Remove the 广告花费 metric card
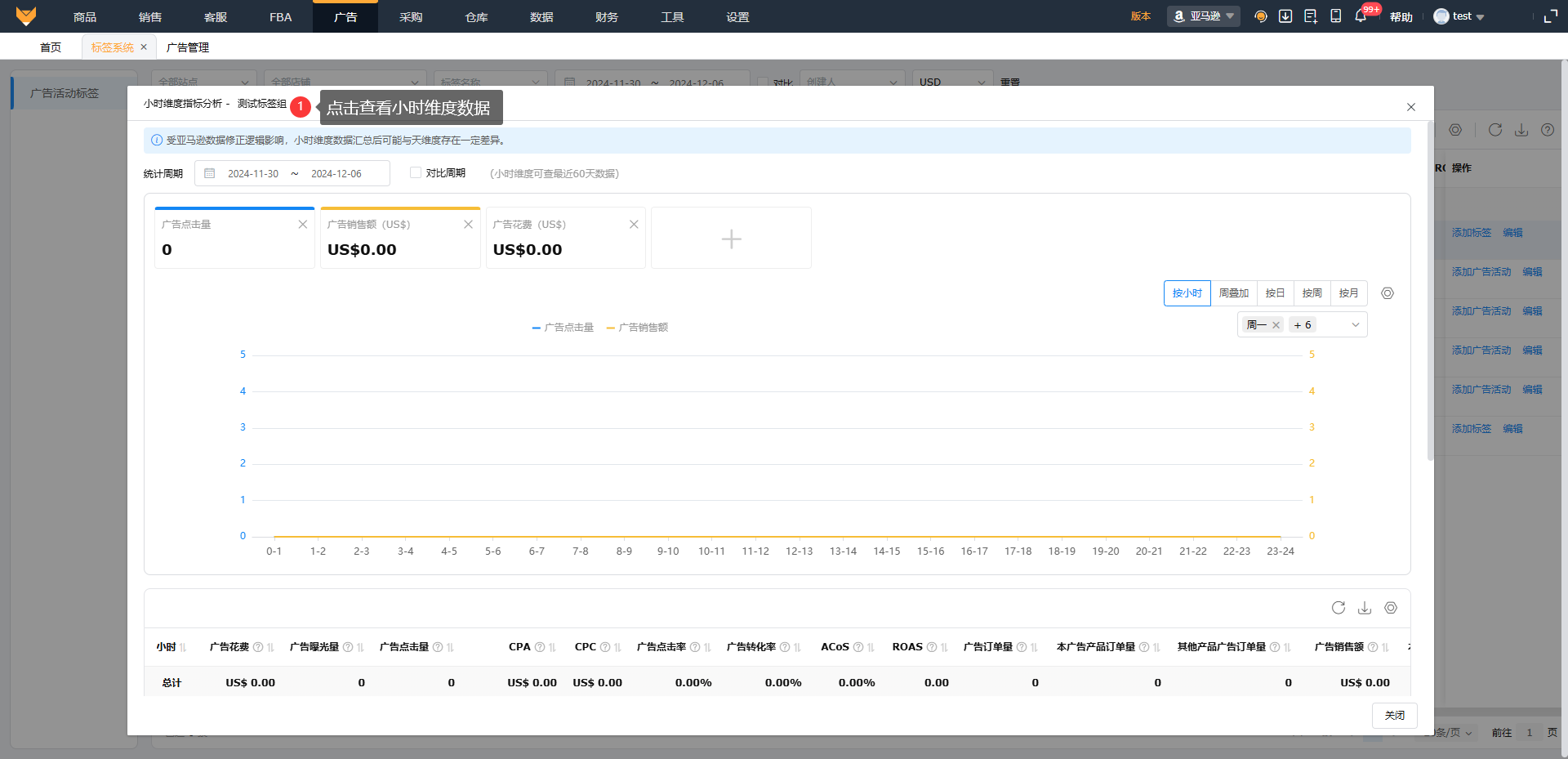Viewport: 1568px width, 759px height. pyautogui.click(x=634, y=225)
